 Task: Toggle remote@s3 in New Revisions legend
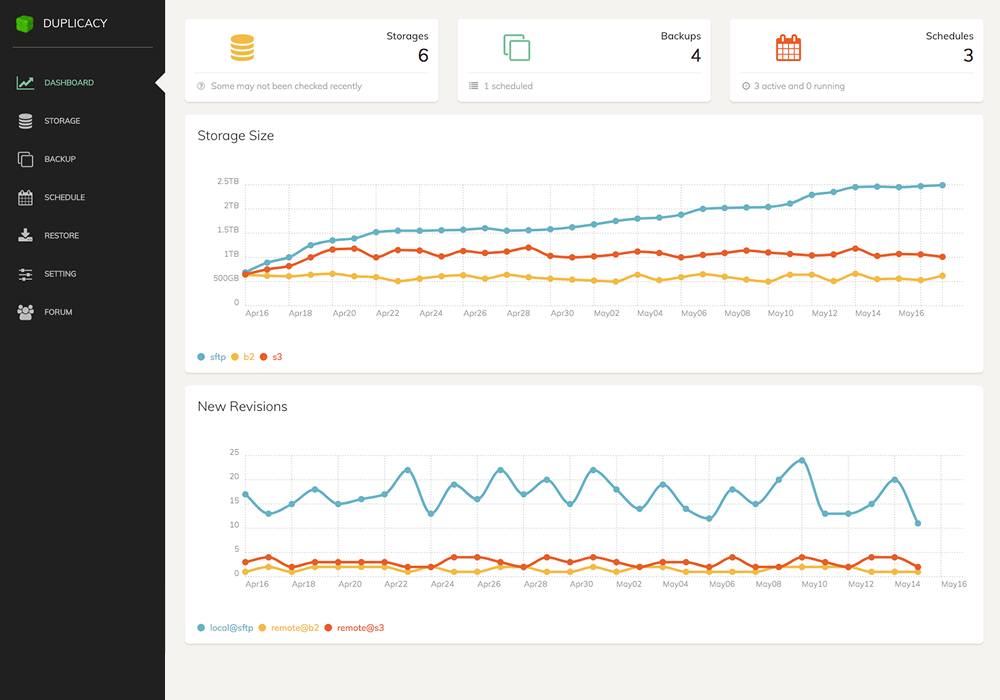click(x=359, y=628)
